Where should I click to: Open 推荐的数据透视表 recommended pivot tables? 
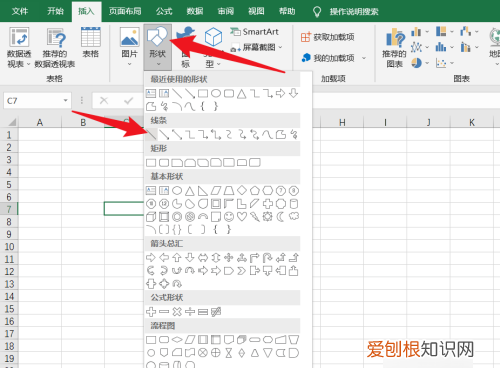[x=55, y=47]
